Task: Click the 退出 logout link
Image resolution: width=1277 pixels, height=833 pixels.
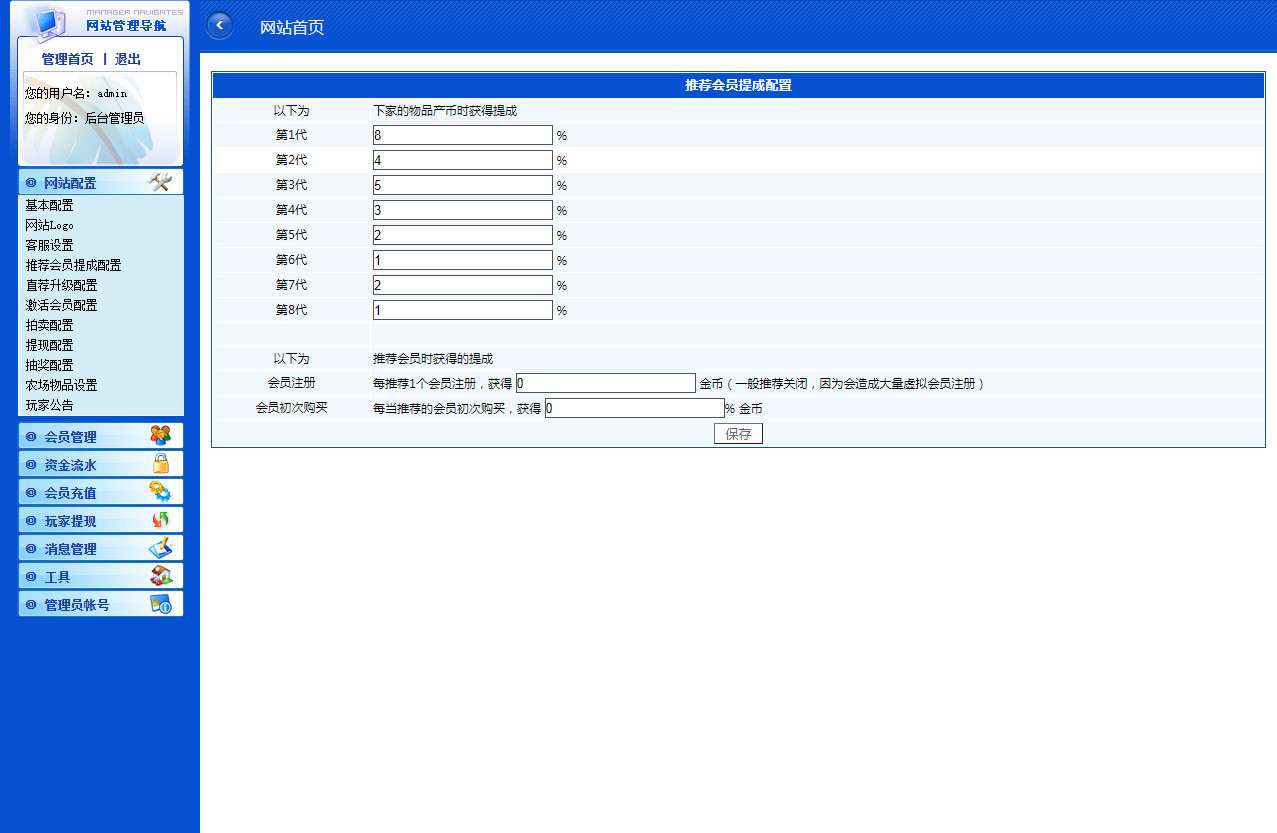Action: tap(128, 59)
